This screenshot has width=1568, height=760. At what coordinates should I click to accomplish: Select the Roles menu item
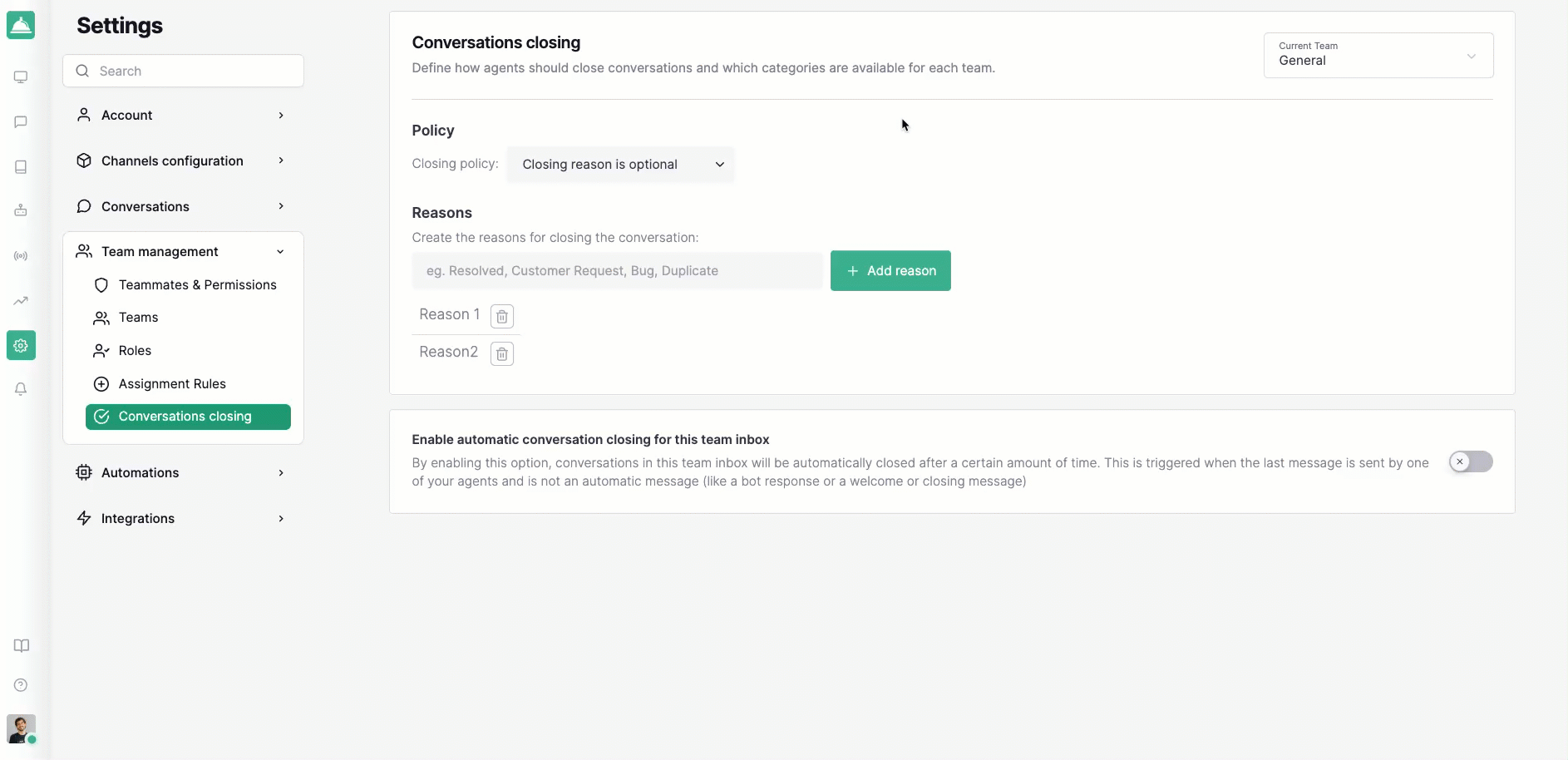coord(135,351)
